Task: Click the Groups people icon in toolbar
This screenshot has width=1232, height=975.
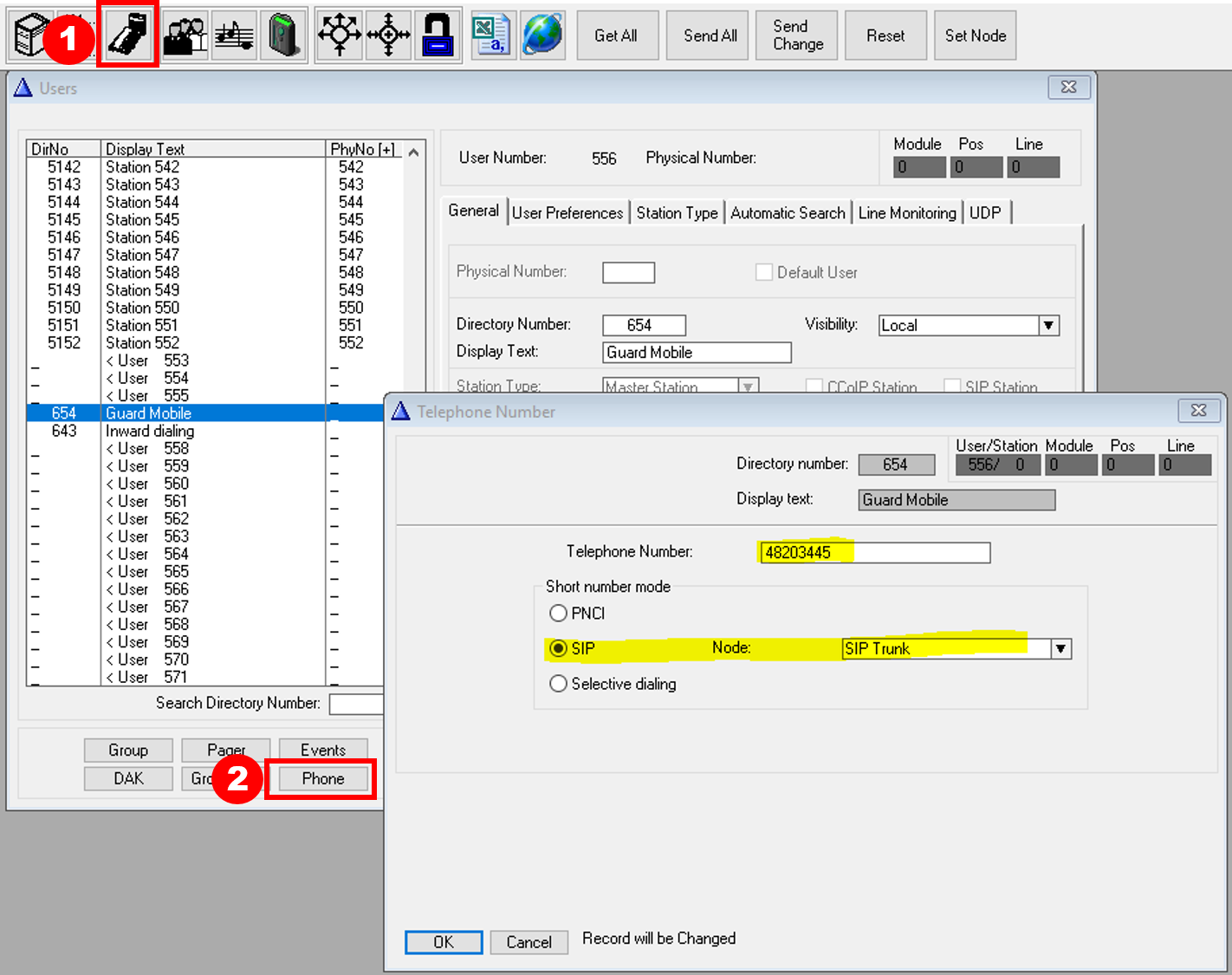Action: tap(185, 36)
